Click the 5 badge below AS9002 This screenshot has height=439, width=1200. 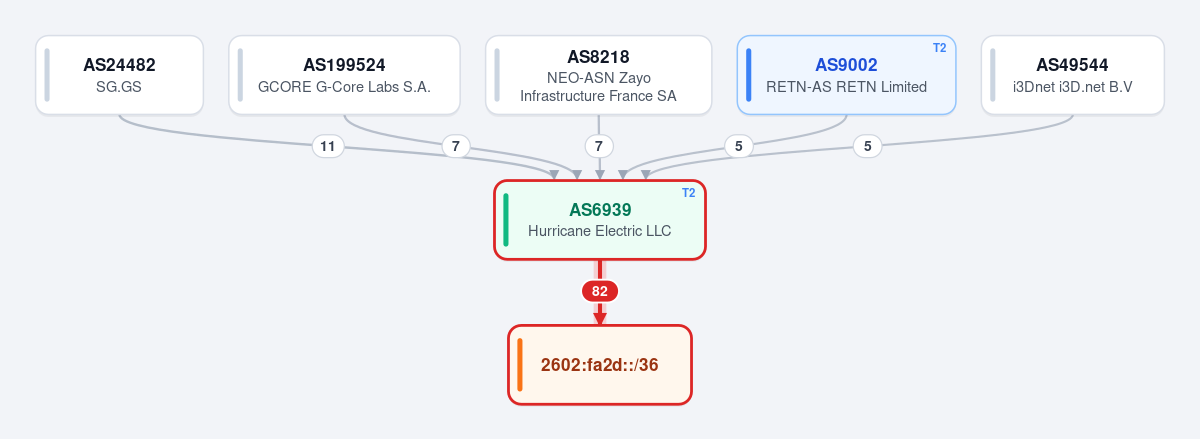738,147
